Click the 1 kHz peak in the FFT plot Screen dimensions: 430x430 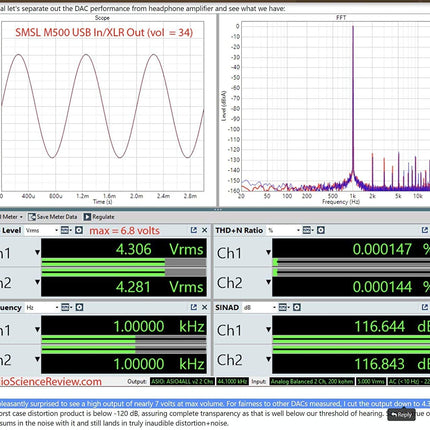[x=353, y=100]
